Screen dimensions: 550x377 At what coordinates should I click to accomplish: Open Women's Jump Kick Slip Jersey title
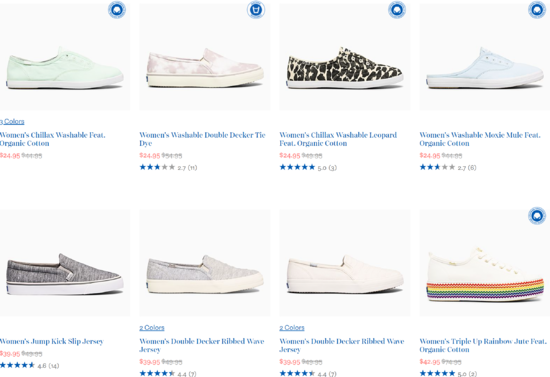[x=52, y=341]
